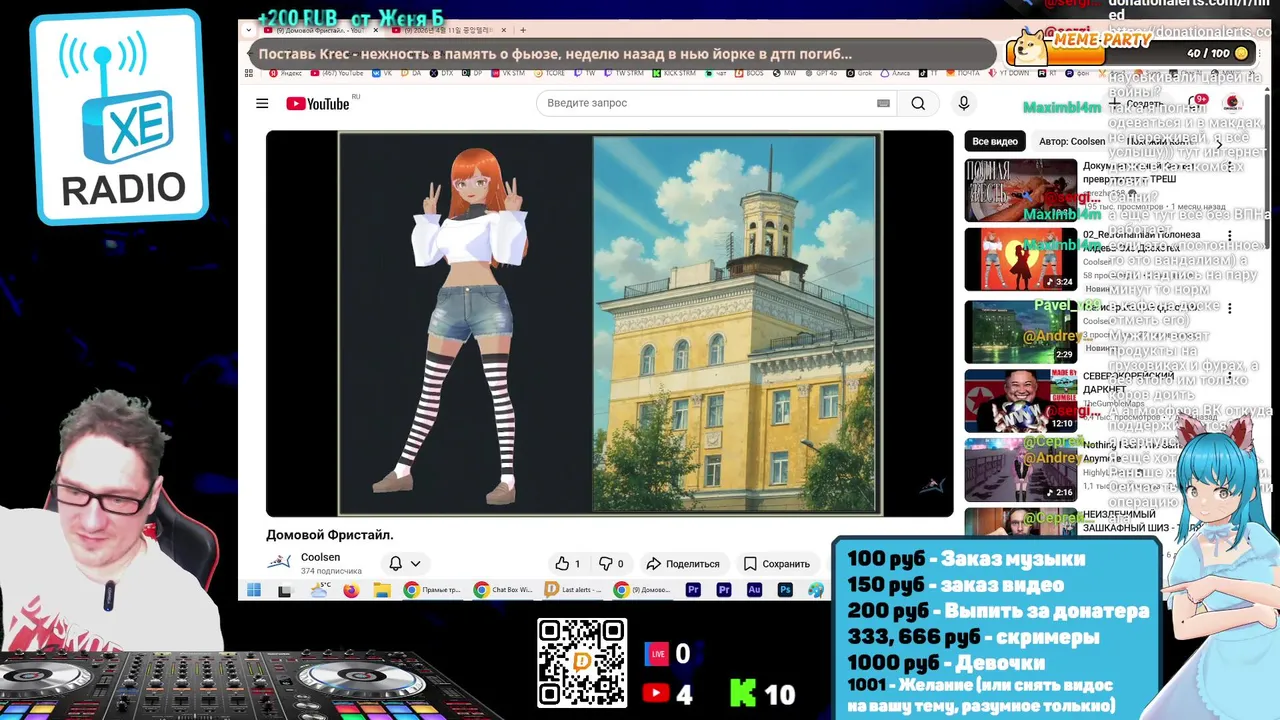Switch to Chat Box Wi... Chrome window
The height and width of the screenshot is (720, 1280).
[x=503, y=591]
